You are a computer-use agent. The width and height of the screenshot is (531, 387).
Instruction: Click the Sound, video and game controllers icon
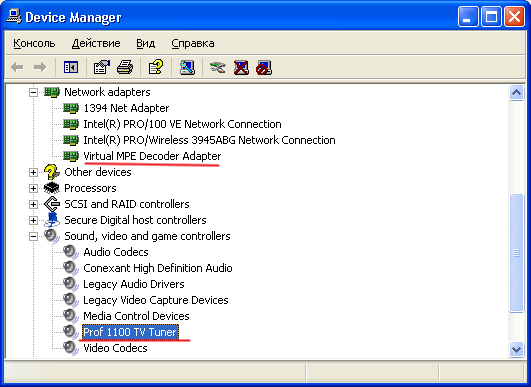(x=52, y=236)
